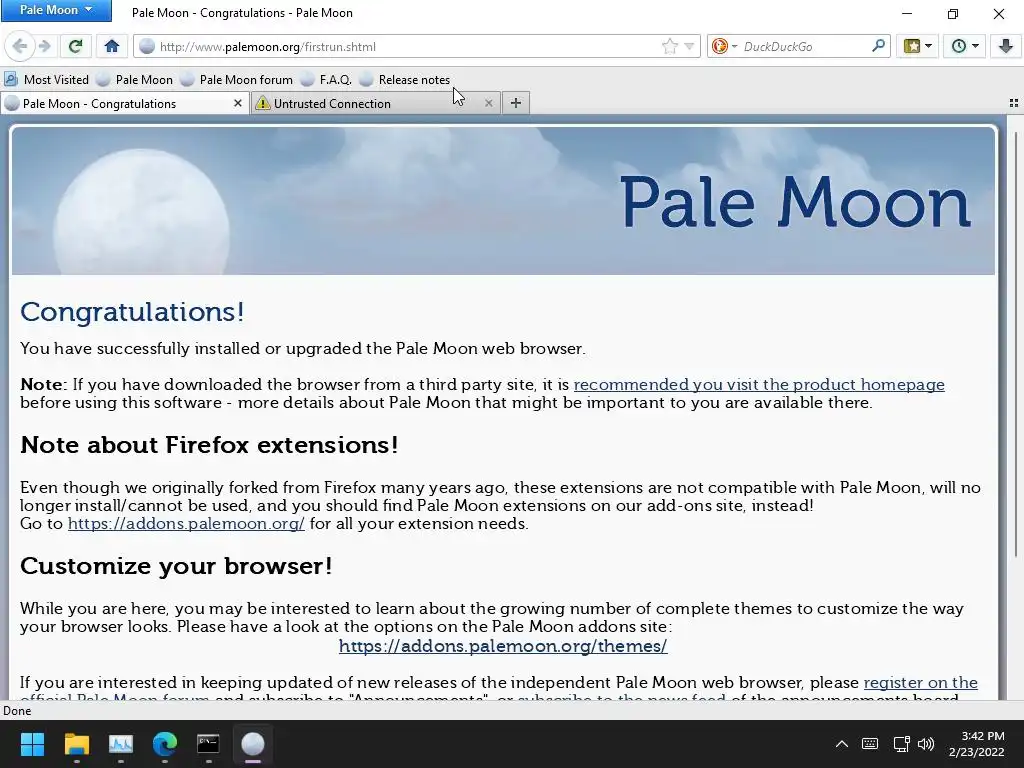
Task: Click the 'Customize your browser!' heading
Action: [176, 566]
